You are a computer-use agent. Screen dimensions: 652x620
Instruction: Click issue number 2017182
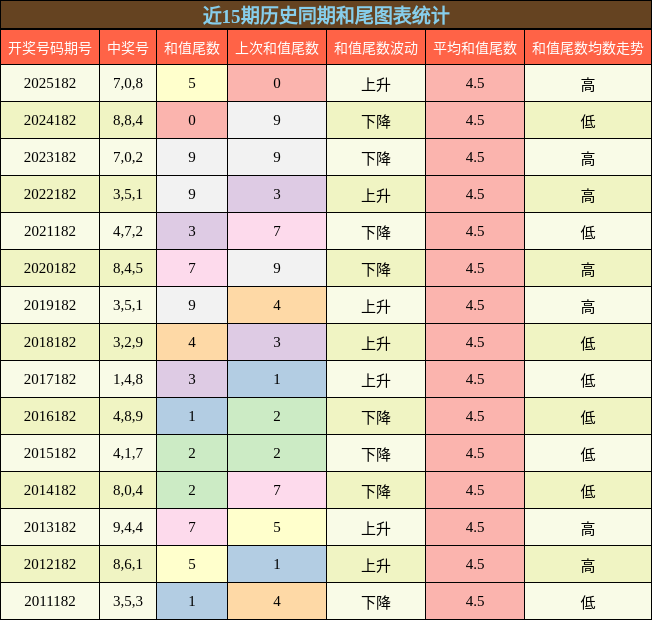coord(50,379)
